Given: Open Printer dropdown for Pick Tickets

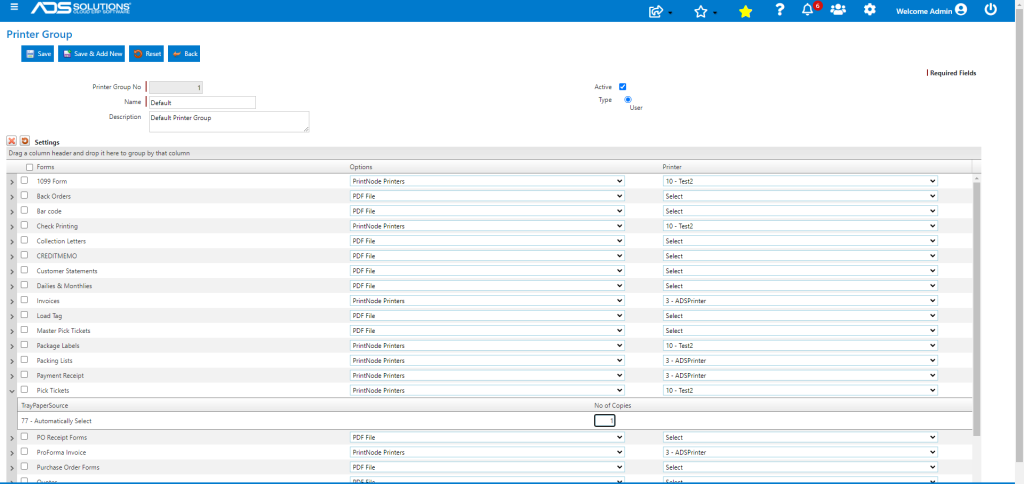Looking at the screenshot, I should tap(800, 390).
